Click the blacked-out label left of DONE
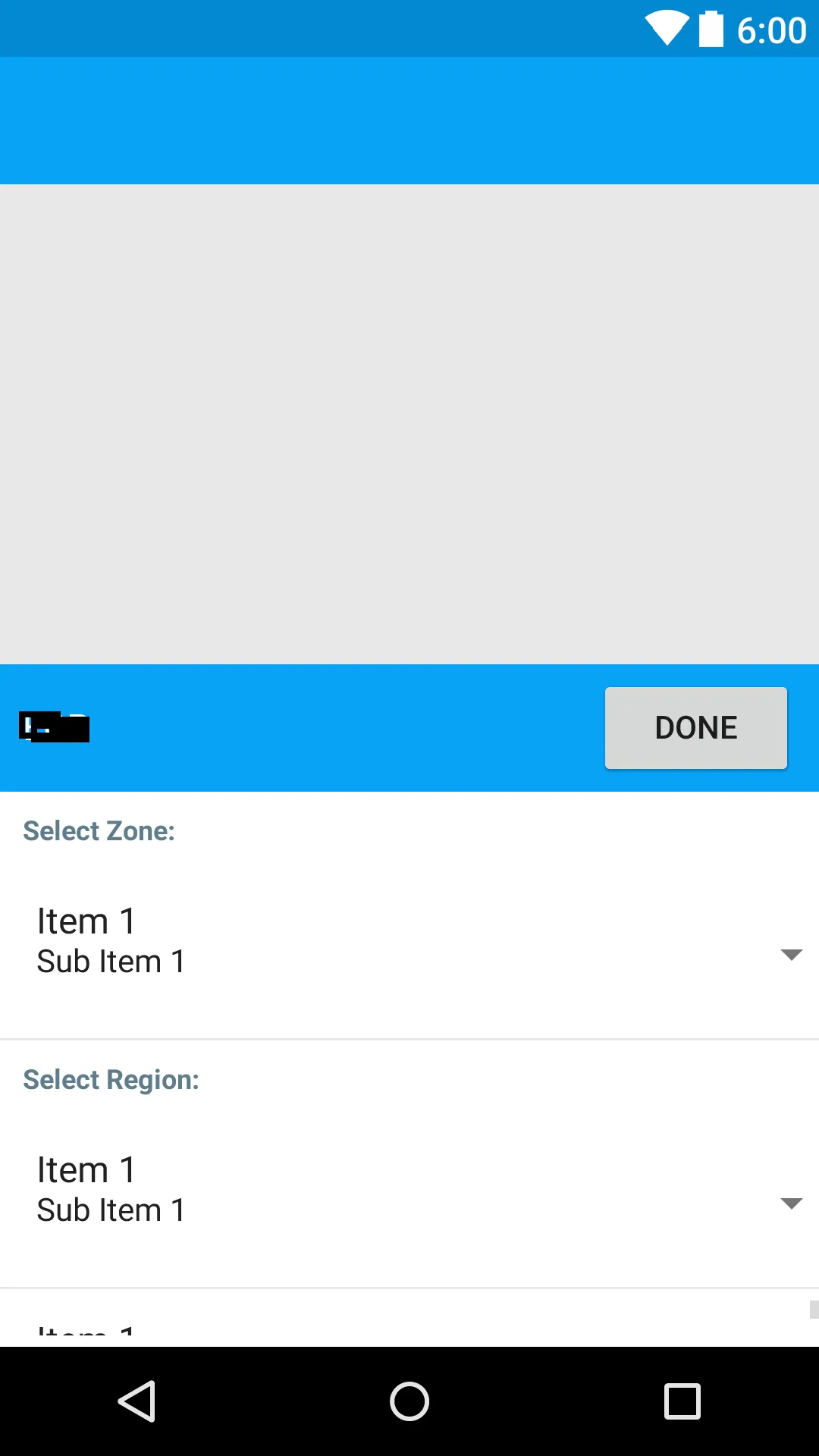This screenshot has width=819, height=1456. click(x=55, y=727)
